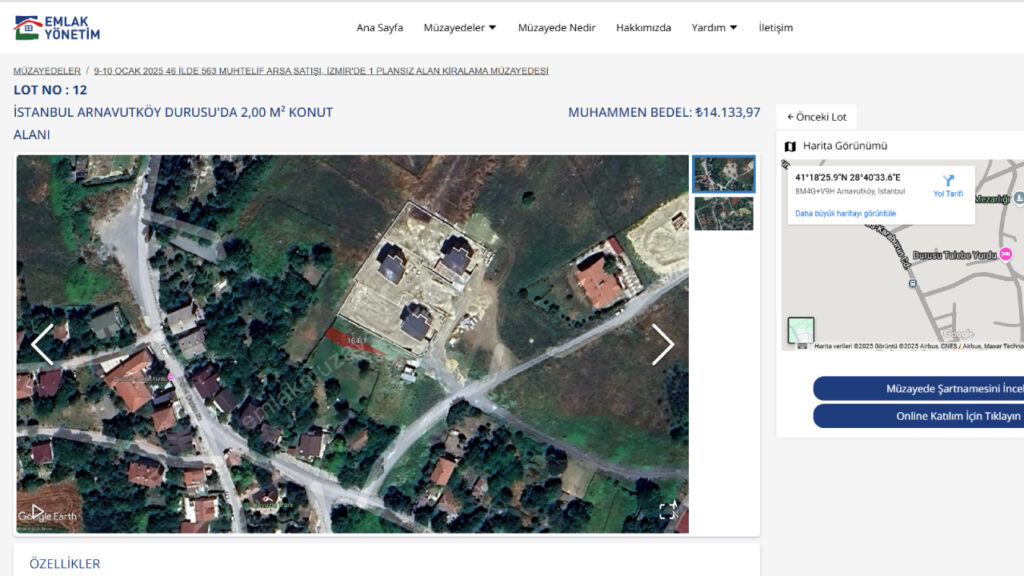This screenshot has width=1024, height=576.
Task: Click the MUHAMMEN BEDEL price text
Action: click(x=664, y=112)
